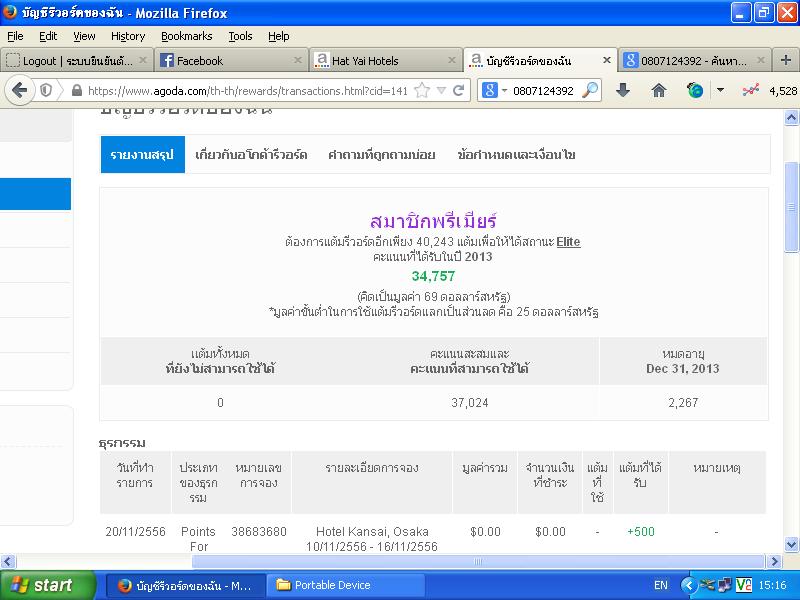Click the site identity shield icon

pyautogui.click(x=46, y=91)
